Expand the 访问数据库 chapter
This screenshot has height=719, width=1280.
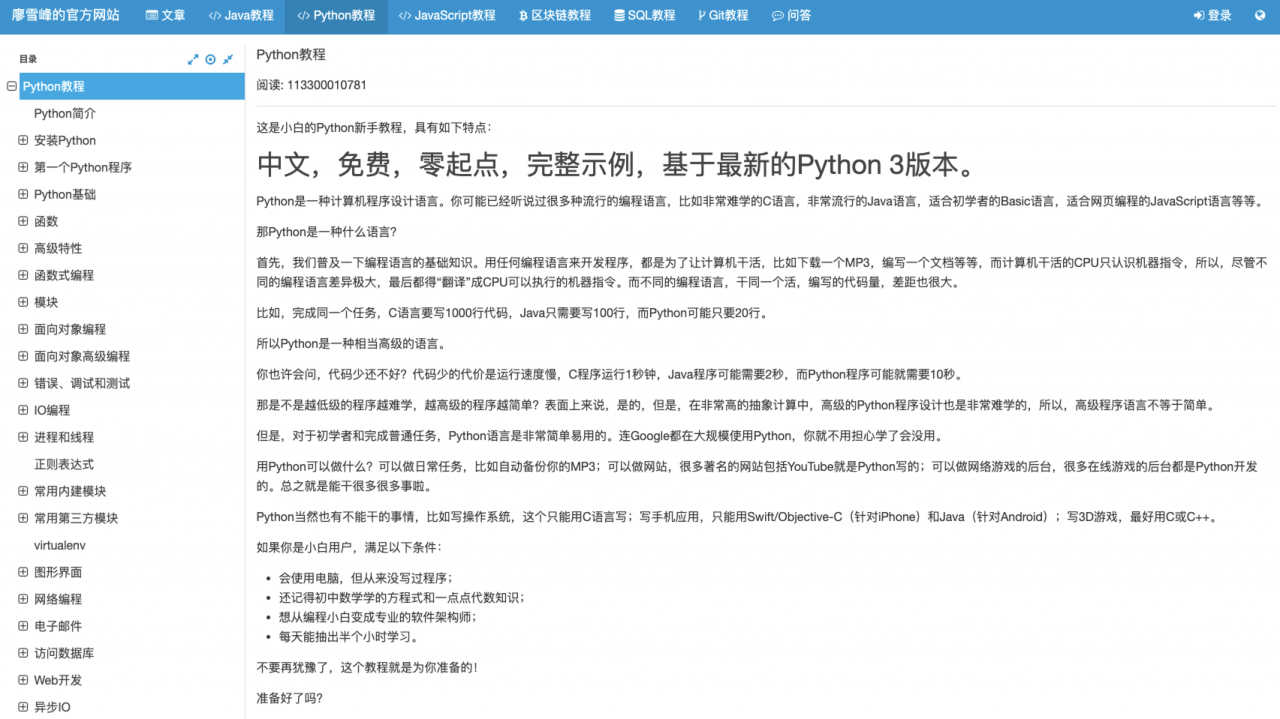23,653
